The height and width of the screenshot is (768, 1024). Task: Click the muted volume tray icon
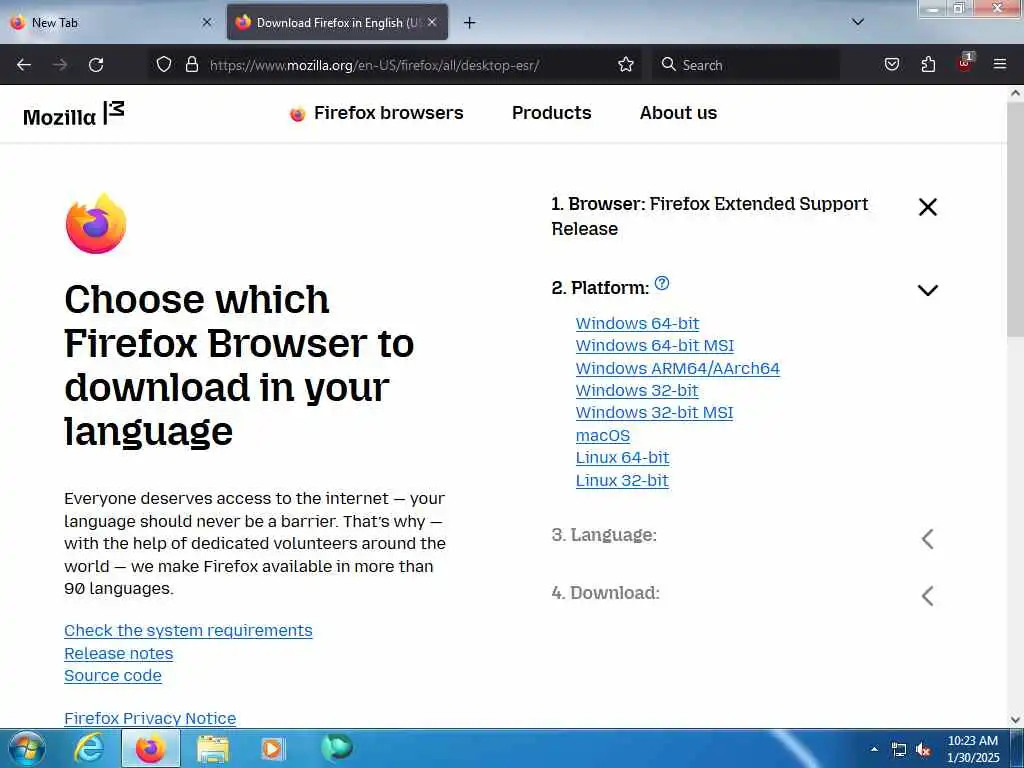pyautogui.click(x=923, y=750)
